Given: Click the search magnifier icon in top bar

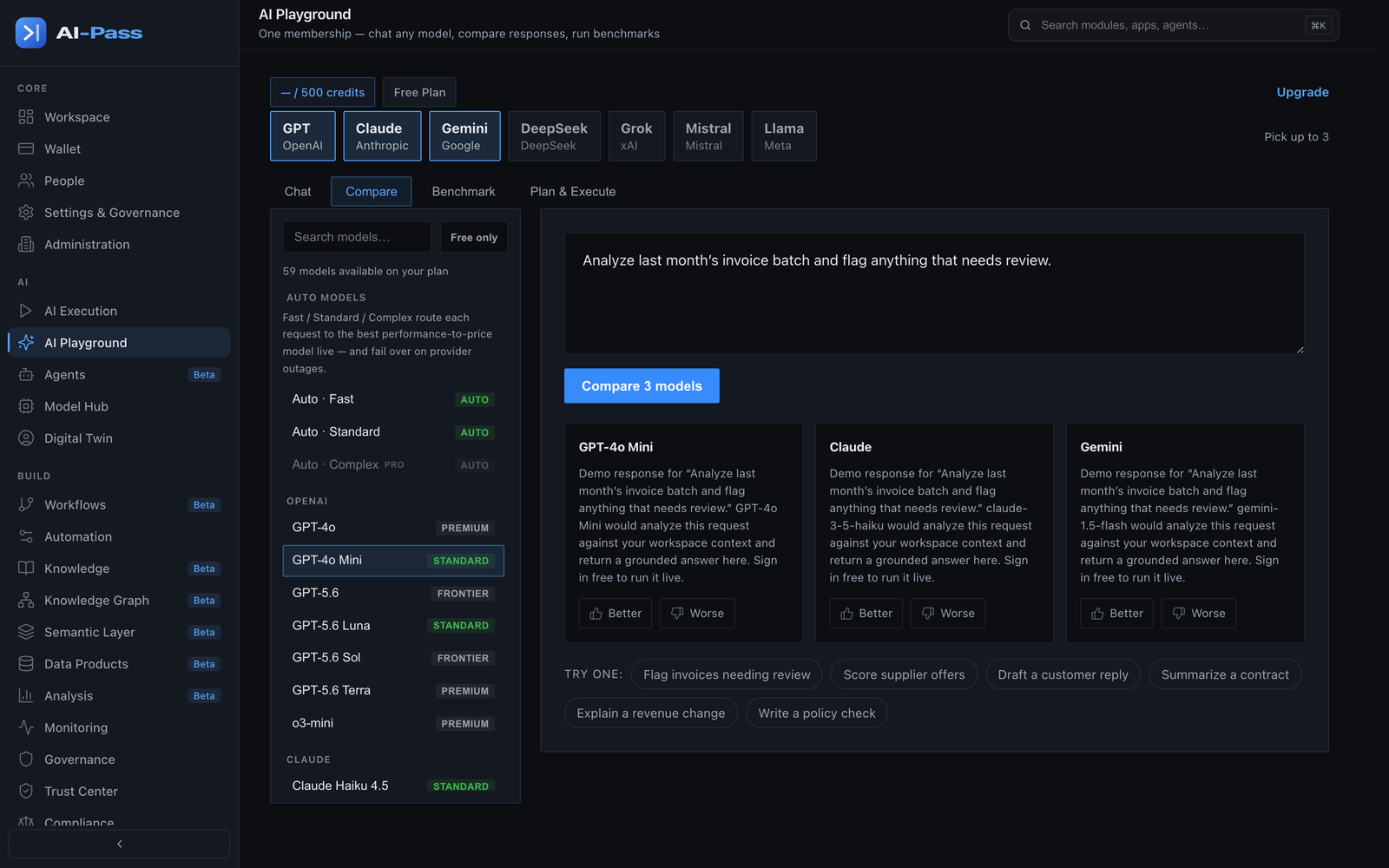Looking at the screenshot, I should (x=1025, y=25).
